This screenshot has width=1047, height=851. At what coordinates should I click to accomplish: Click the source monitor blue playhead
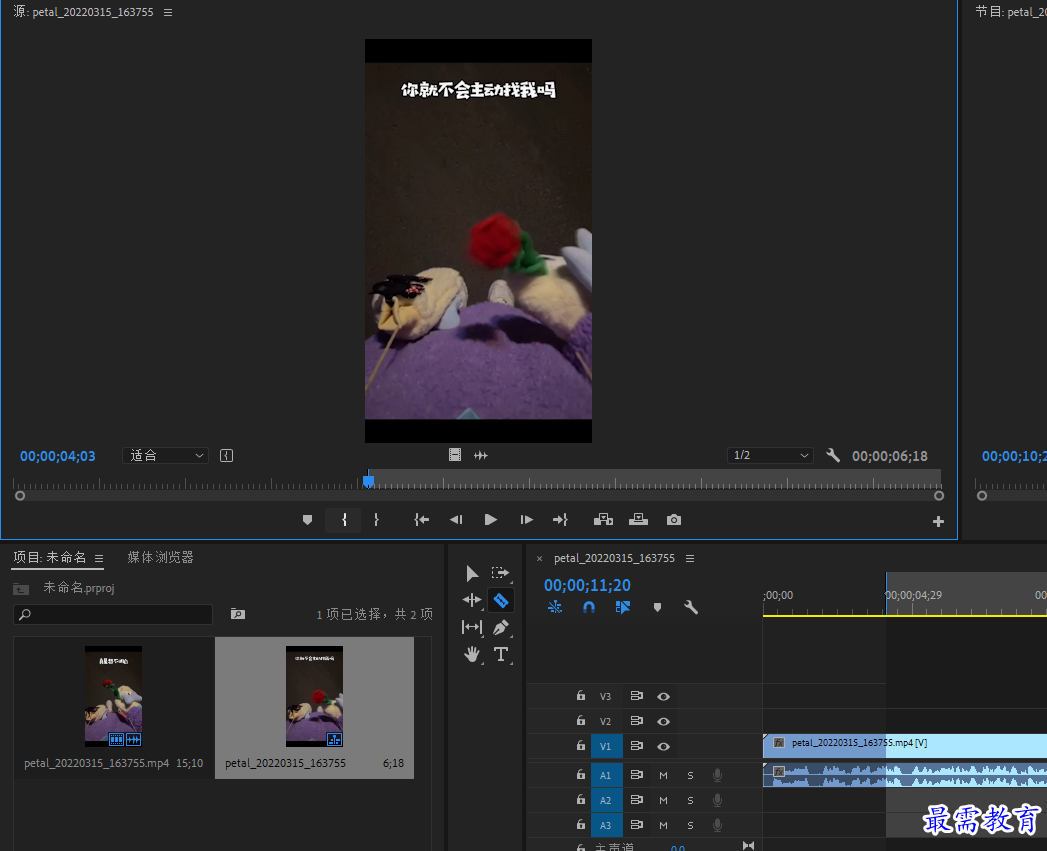tap(369, 481)
